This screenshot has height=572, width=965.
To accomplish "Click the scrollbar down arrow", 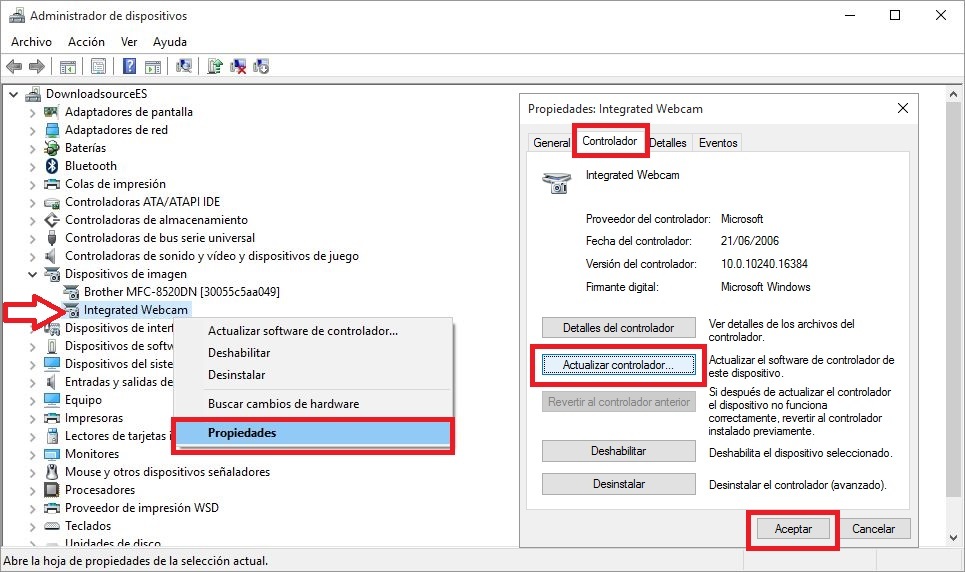I will 953,538.
